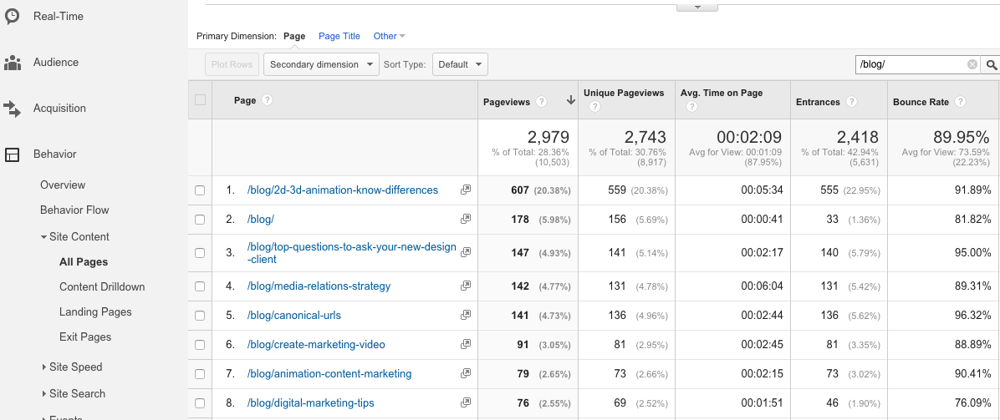Open /blog/digital-marketing-tips page link
Viewport: 1000px width, 420px height.
coord(311,403)
